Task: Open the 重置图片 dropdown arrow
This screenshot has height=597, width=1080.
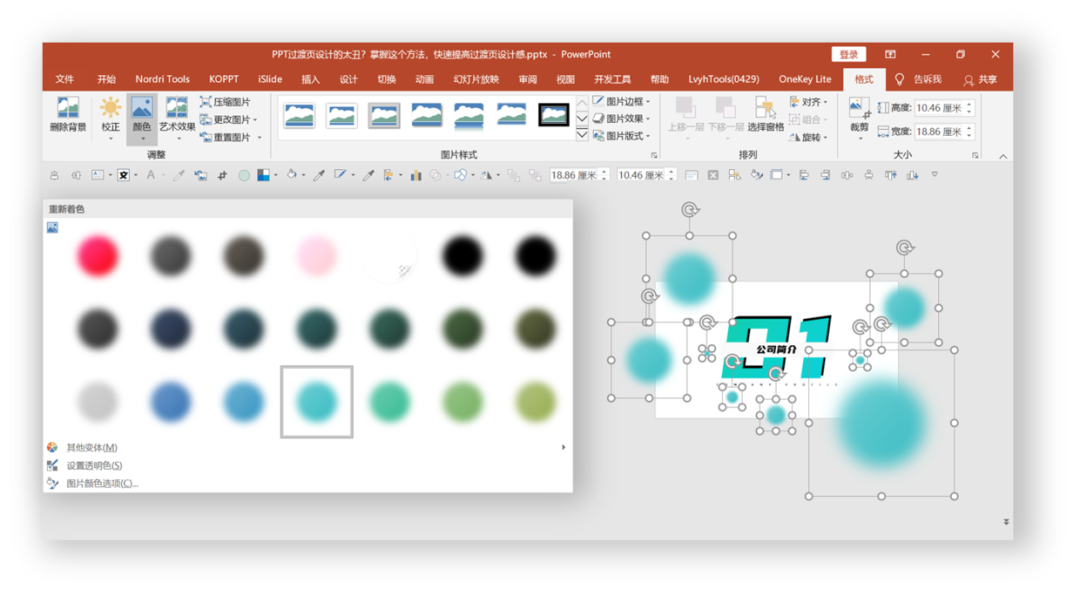Action: 260,138
